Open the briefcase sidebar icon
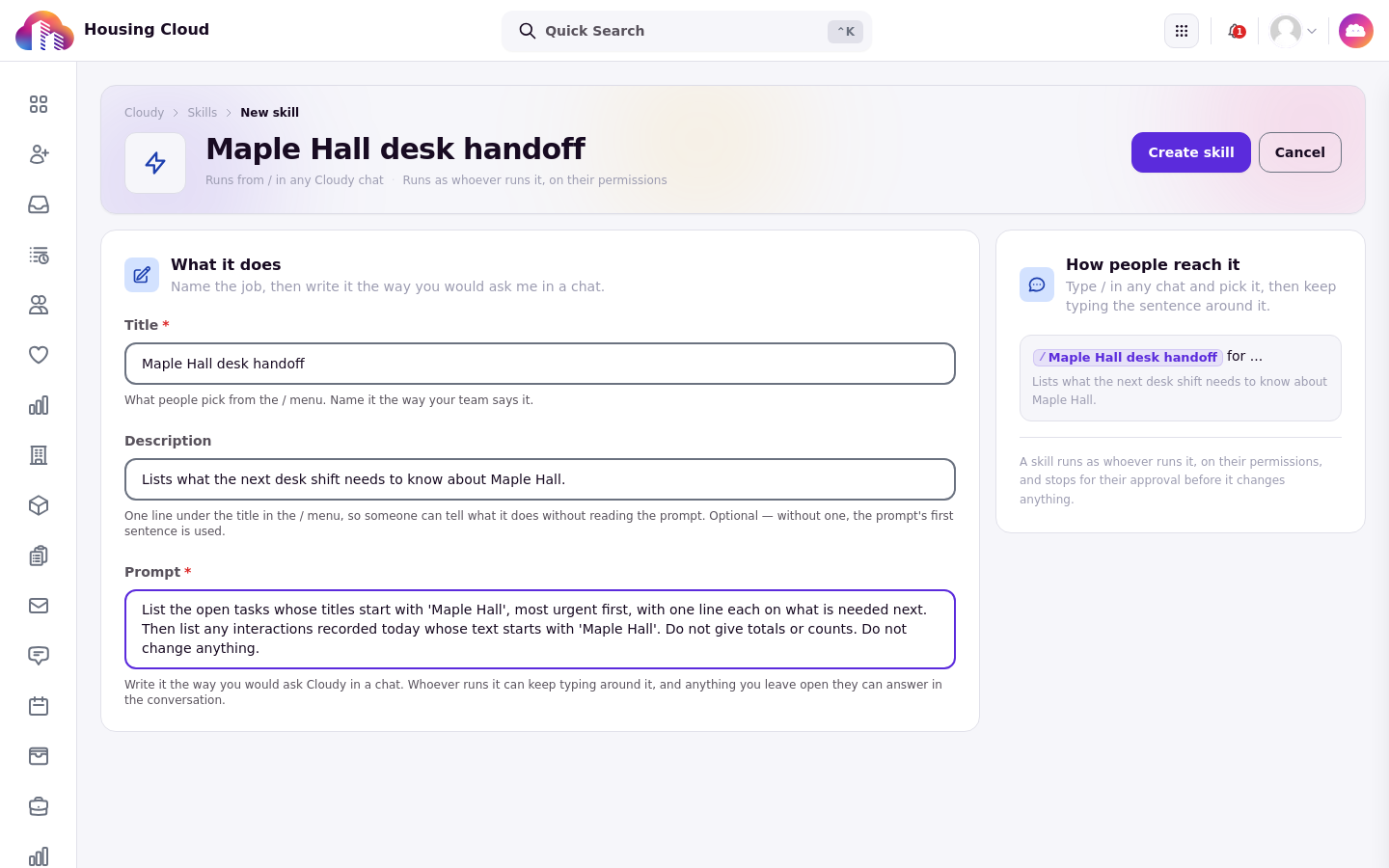The image size is (1389, 868). click(39, 806)
